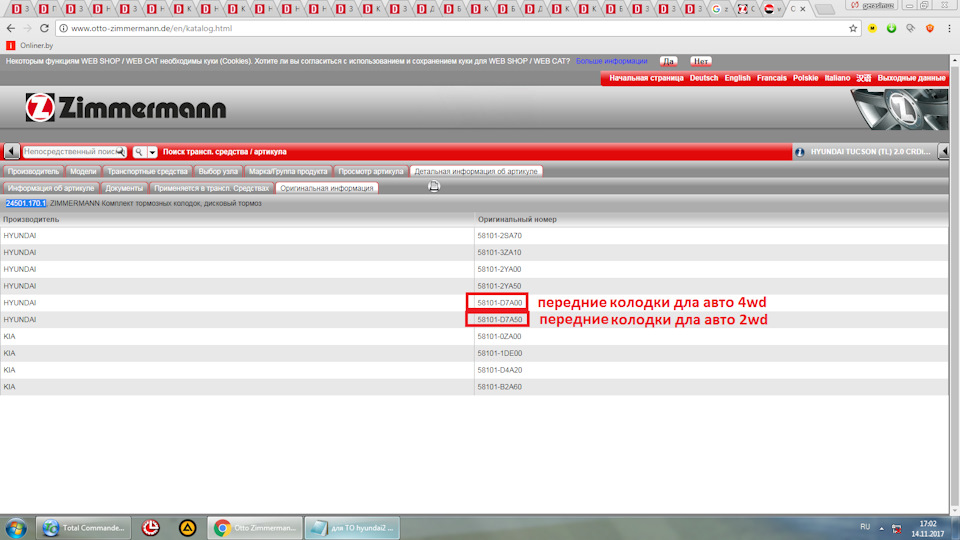Open the Модели tab
Image resolution: width=960 pixels, height=540 pixels.
[83, 171]
